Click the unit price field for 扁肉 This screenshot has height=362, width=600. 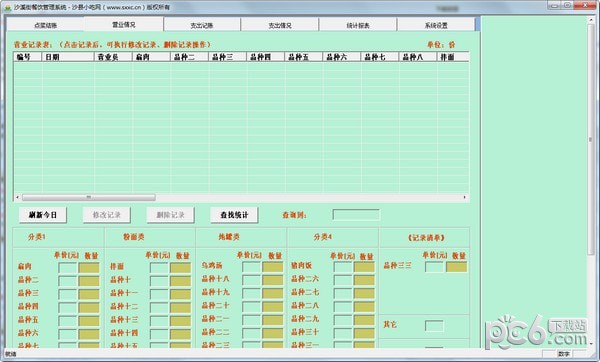click(68, 267)
